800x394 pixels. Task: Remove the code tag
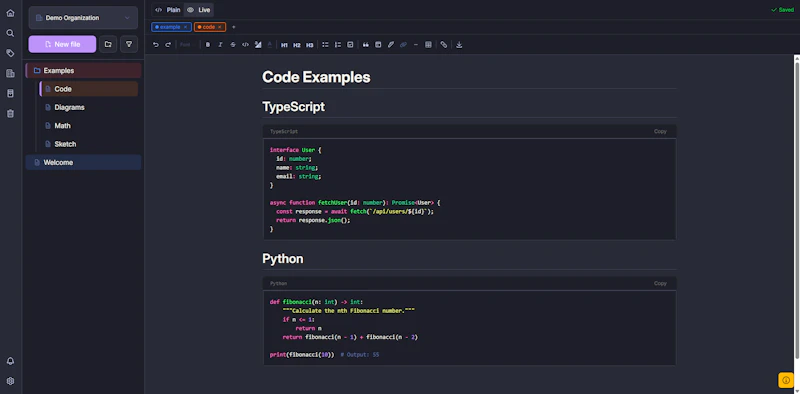pyautogui.click(x=220, y=27)
